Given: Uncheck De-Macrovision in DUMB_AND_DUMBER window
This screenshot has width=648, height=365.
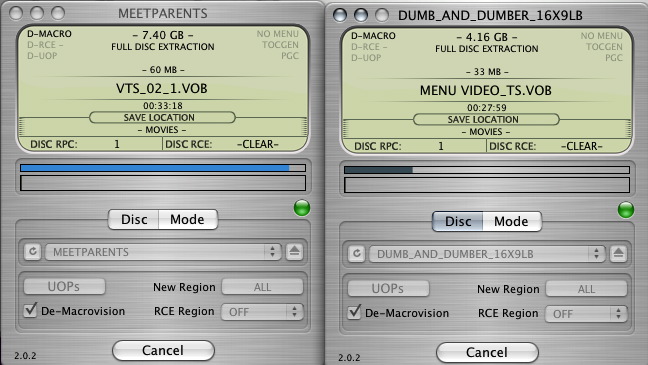Looking at the screenshot, I should 355,312.
